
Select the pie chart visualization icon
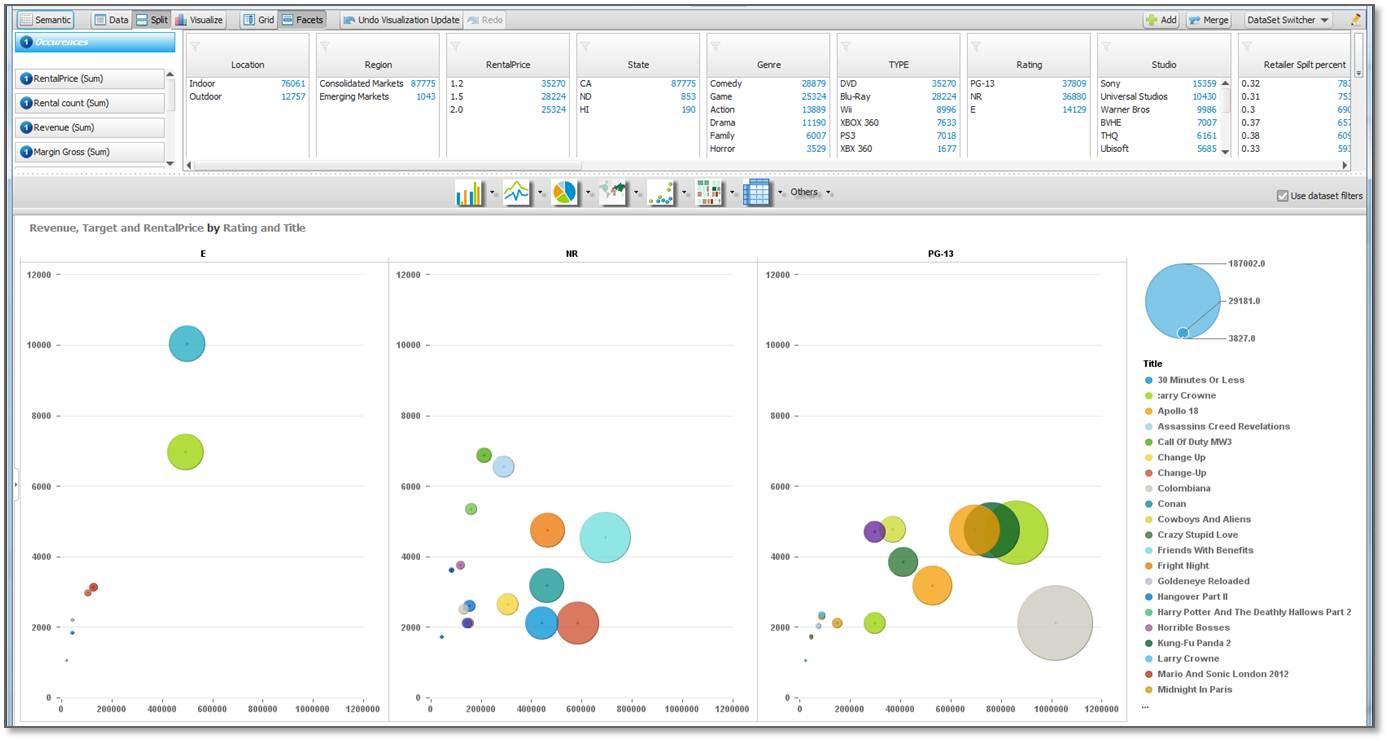point(565,193)
